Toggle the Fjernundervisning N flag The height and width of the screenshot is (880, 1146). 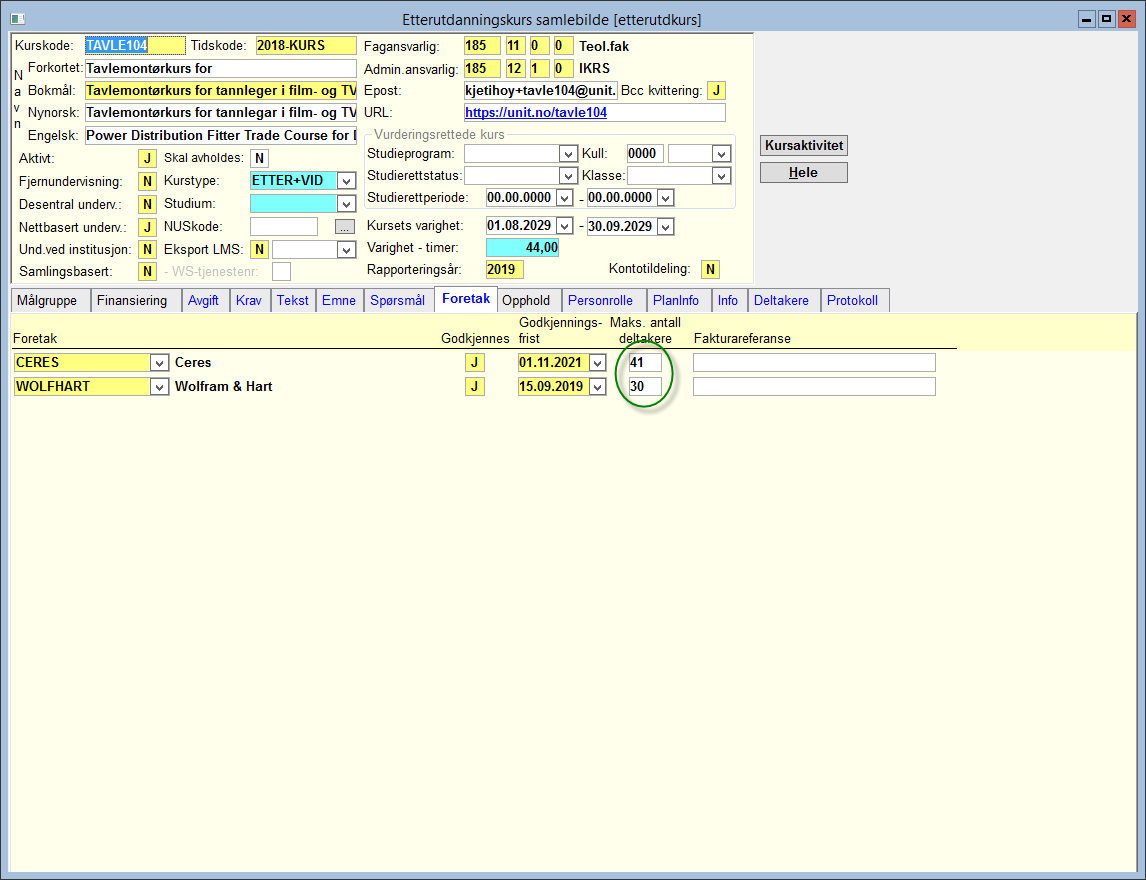click(x=147, y=181)
